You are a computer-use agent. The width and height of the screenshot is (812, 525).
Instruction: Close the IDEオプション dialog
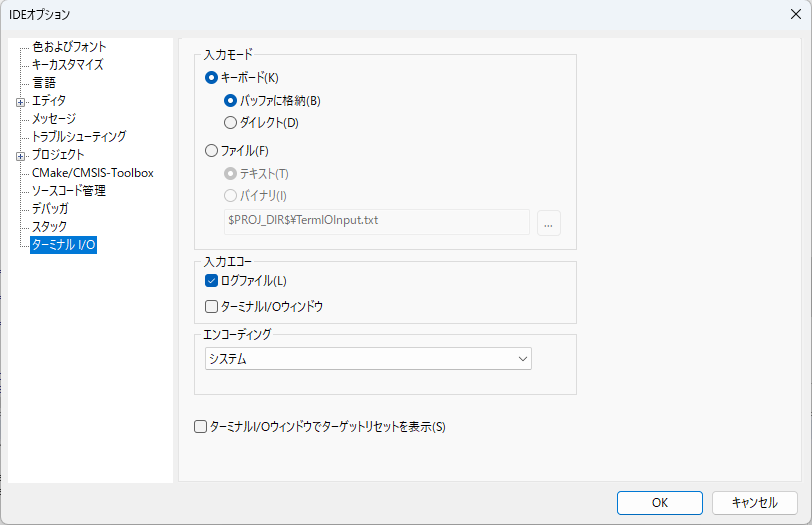[795, 14]
